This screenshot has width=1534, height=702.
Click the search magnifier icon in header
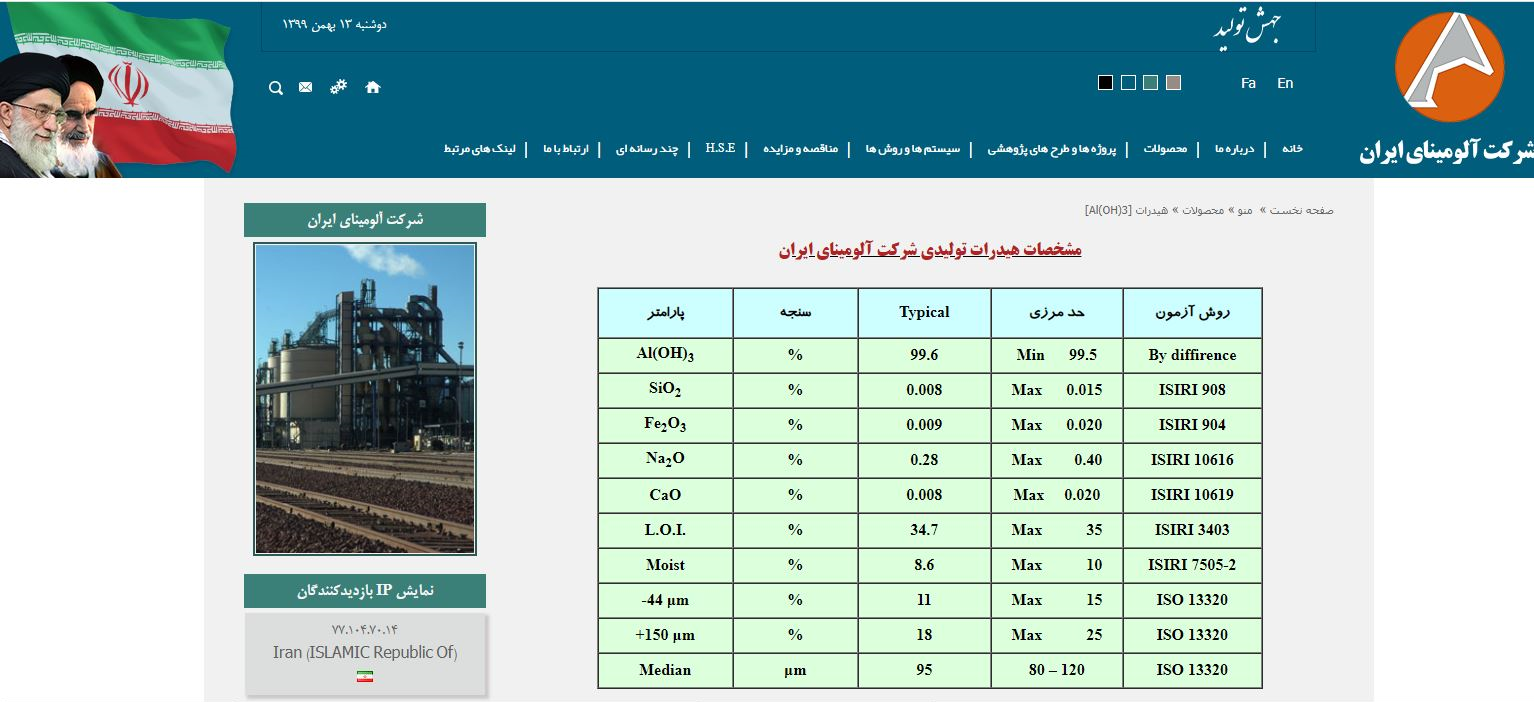click(x=276, y=88)
